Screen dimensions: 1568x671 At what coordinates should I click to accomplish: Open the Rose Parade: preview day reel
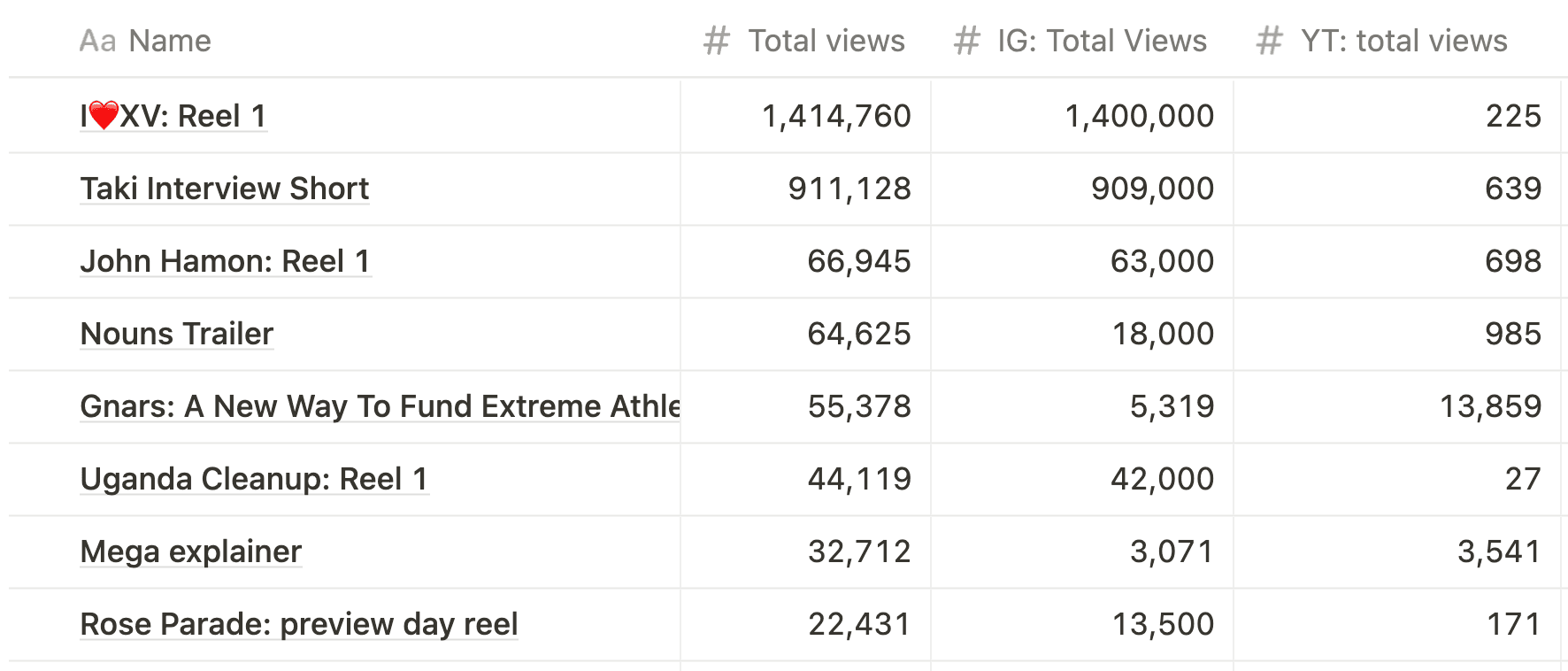click(x=299, y=624)
